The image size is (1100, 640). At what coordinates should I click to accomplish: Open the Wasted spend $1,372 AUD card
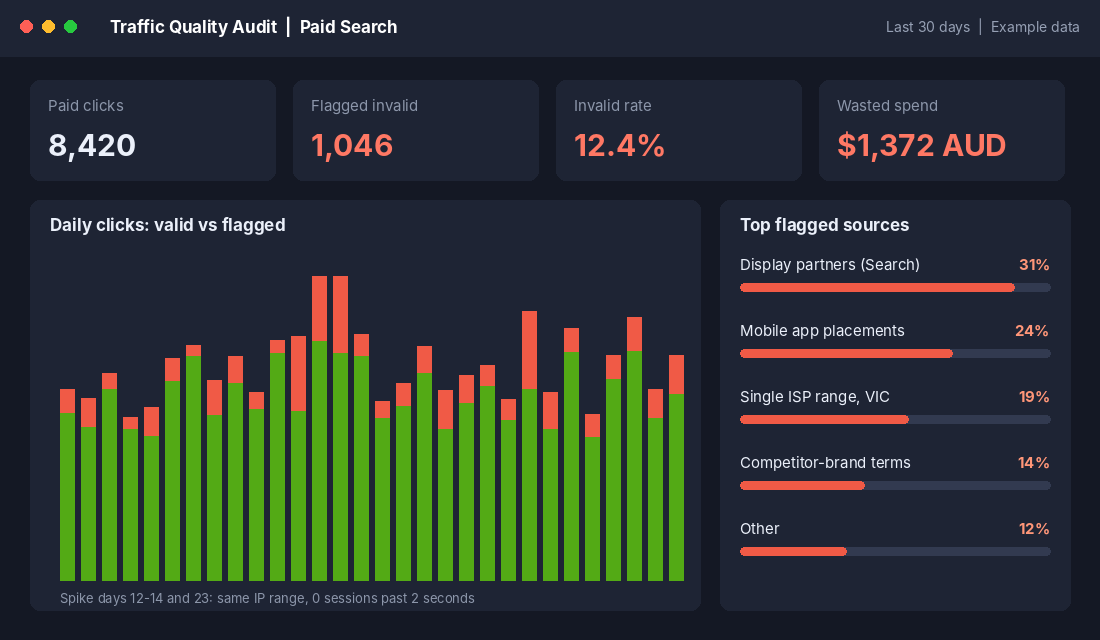click(942, 131)
